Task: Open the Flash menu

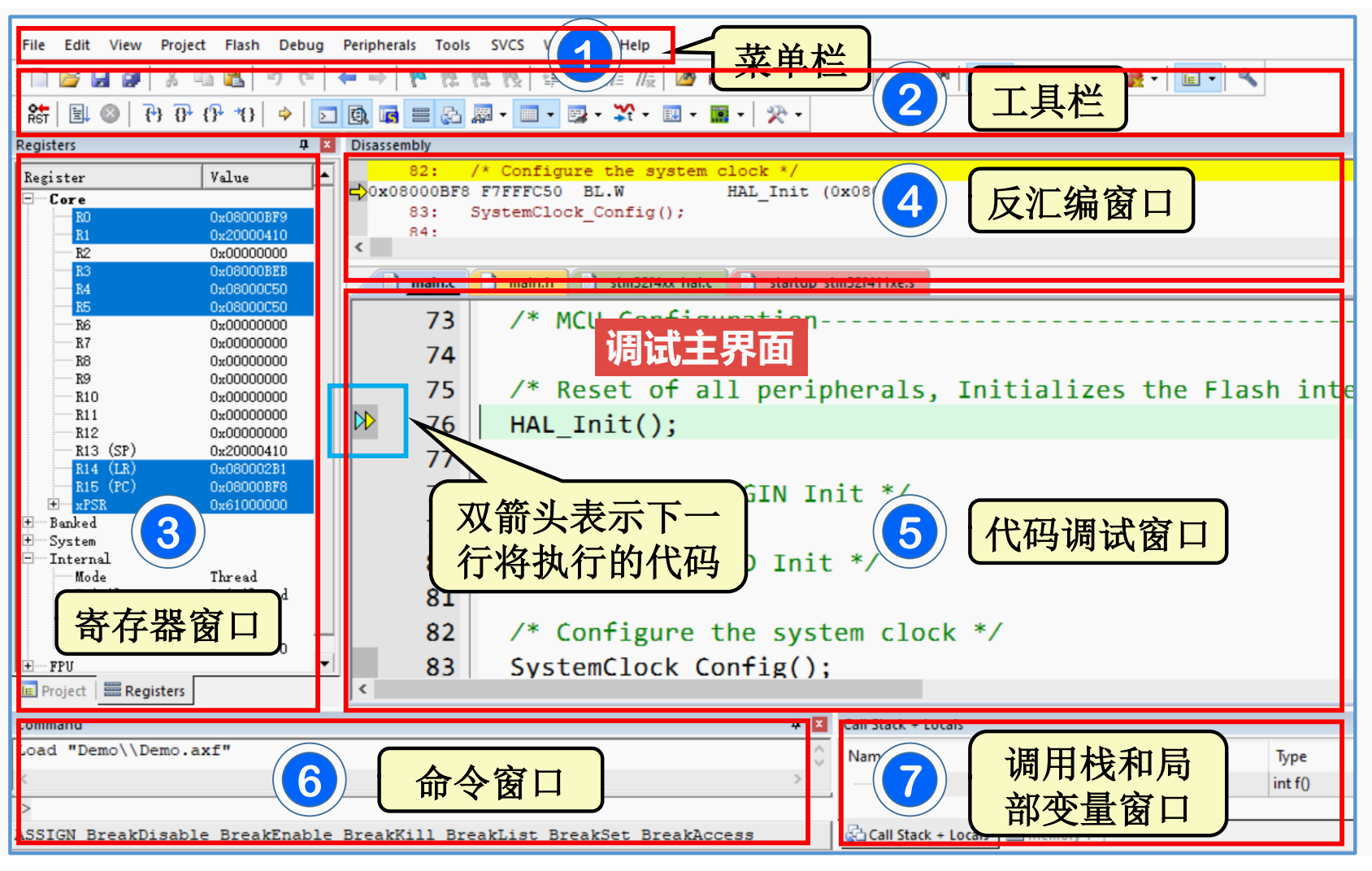Action: pos(242,45)
